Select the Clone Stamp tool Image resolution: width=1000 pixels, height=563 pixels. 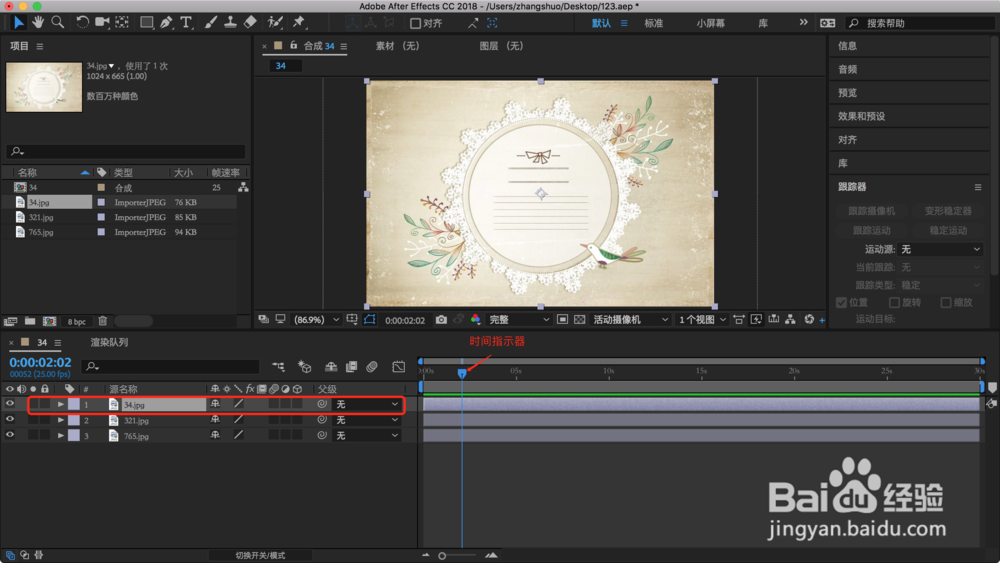click(x=230, y=22)
